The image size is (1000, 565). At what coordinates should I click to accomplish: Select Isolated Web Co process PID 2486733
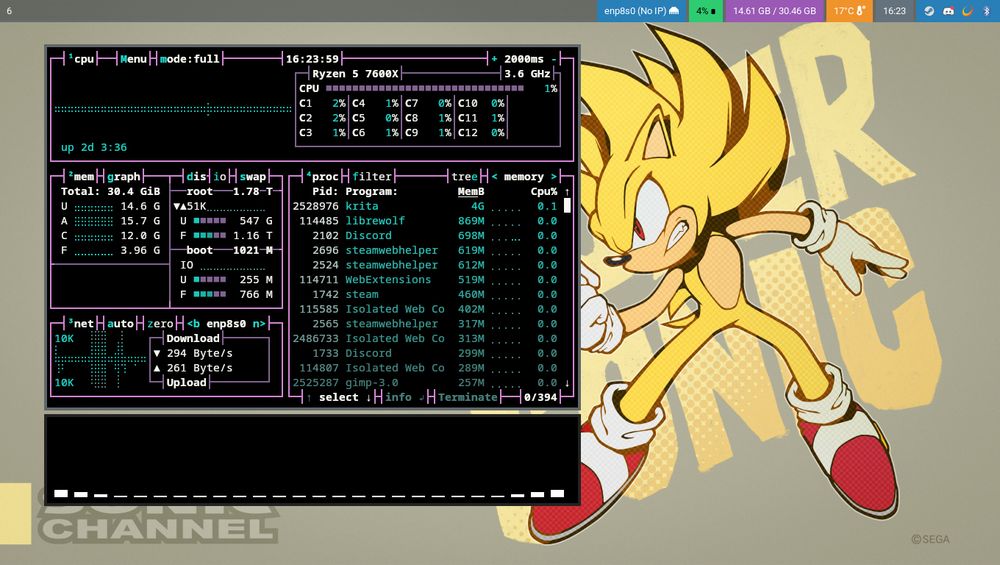pos(425,338)
